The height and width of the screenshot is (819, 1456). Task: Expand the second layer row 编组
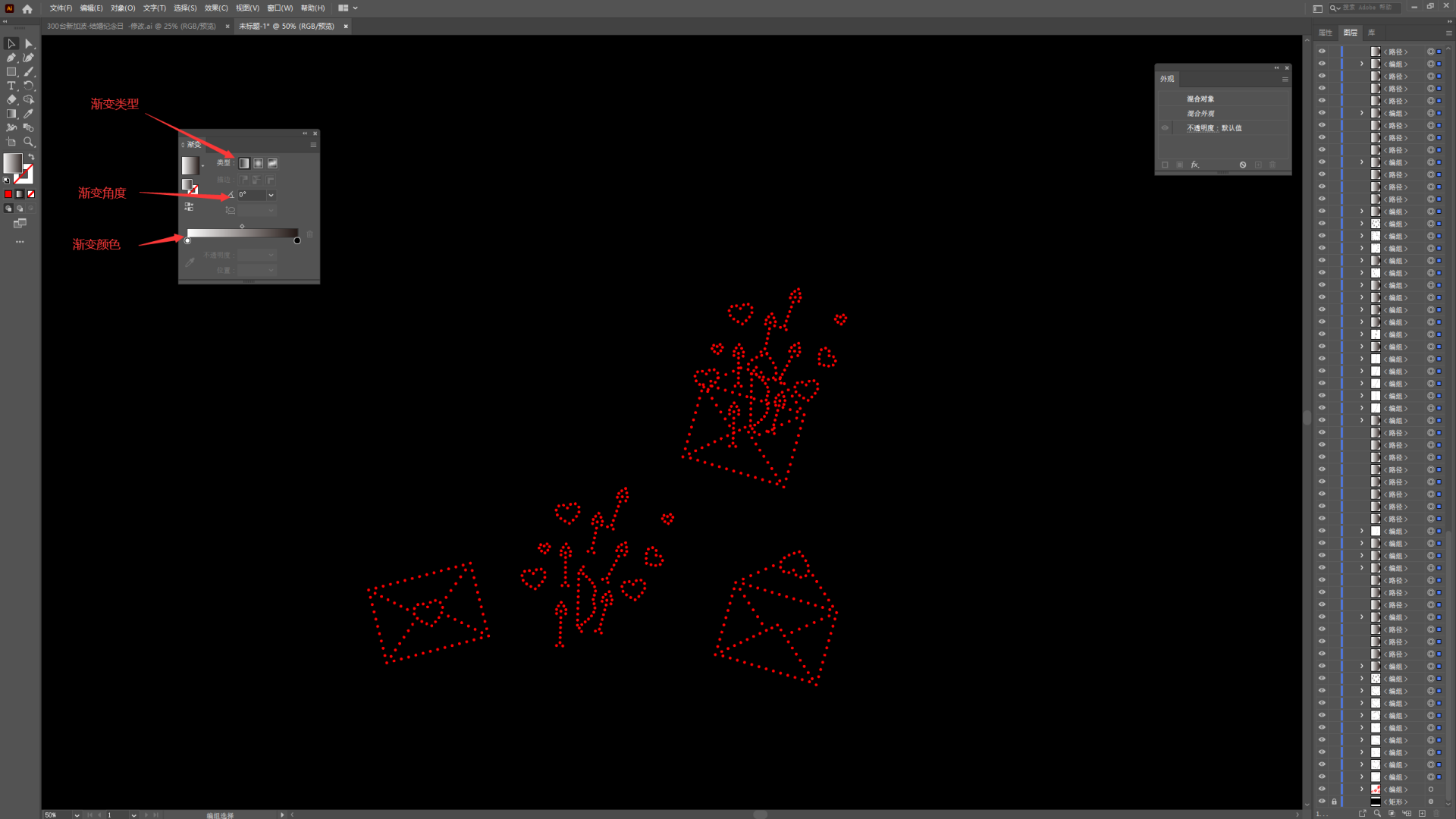click(1362, 64)
